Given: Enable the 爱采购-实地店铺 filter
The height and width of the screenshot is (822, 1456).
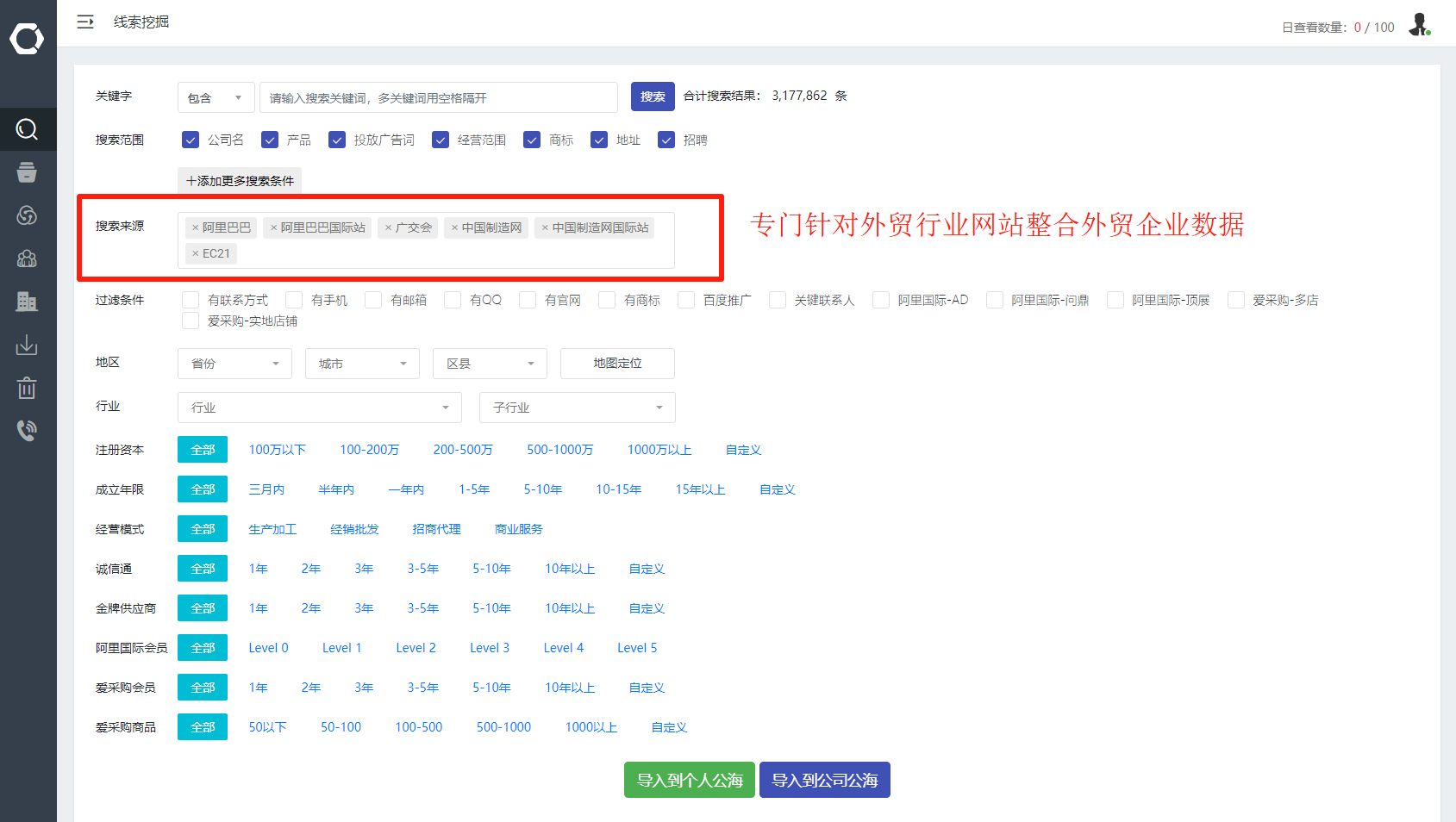Looking at the screenshot, I should point(191,321).
